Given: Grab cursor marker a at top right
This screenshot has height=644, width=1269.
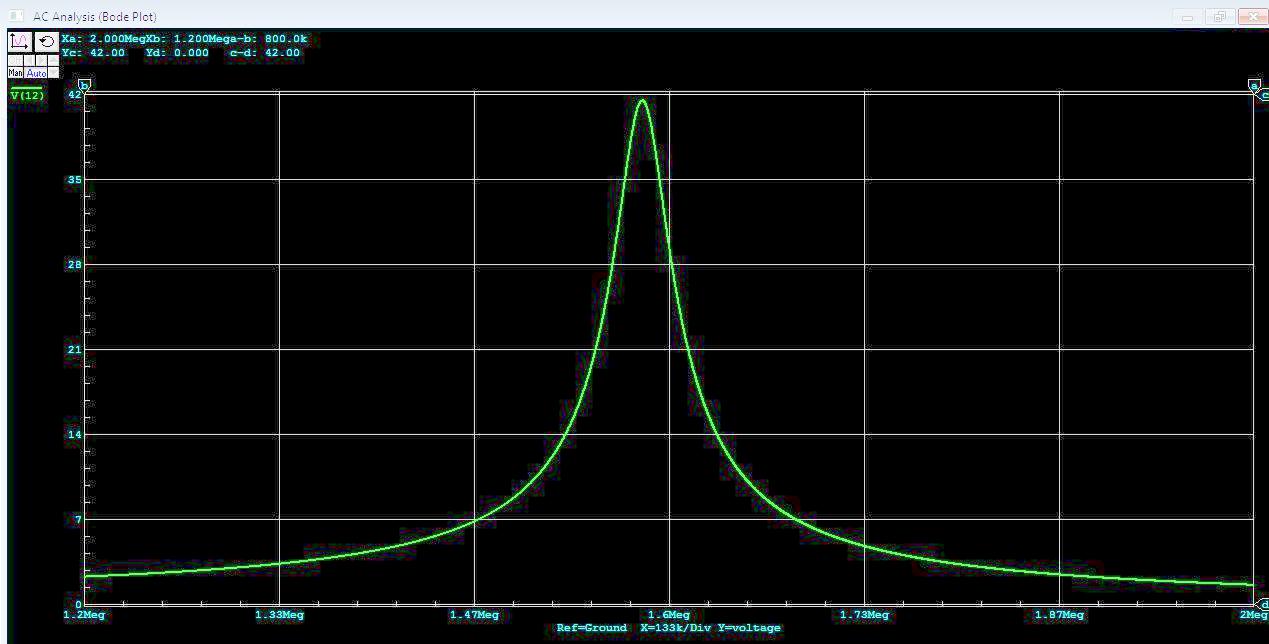Looking at the screenshot, I should (1254, 86).
